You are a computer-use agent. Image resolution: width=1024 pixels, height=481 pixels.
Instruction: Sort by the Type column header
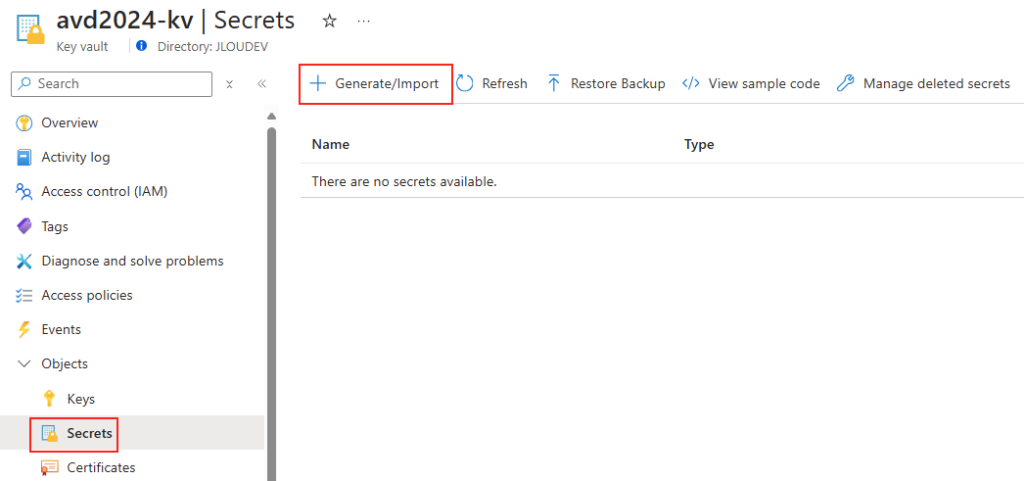[699, 145]
